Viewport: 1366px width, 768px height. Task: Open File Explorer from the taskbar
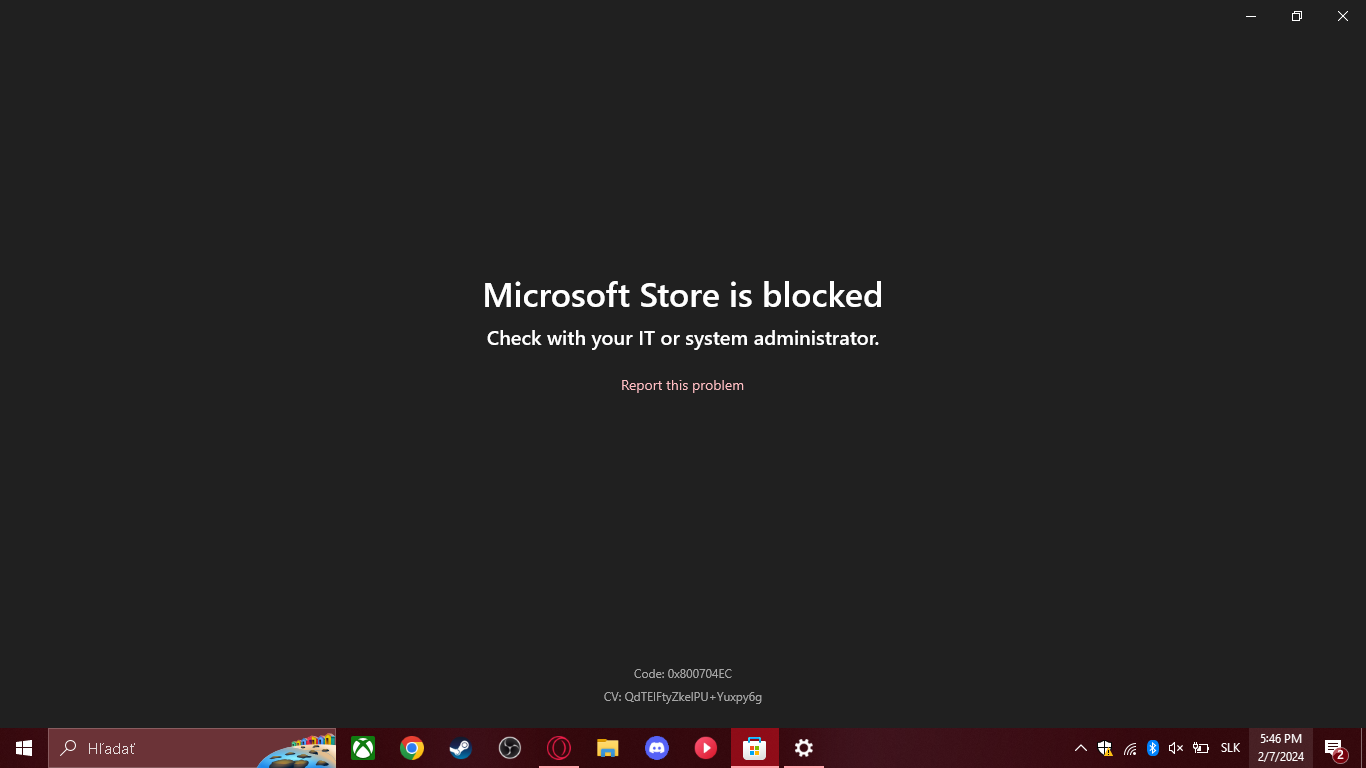[608, 748]
